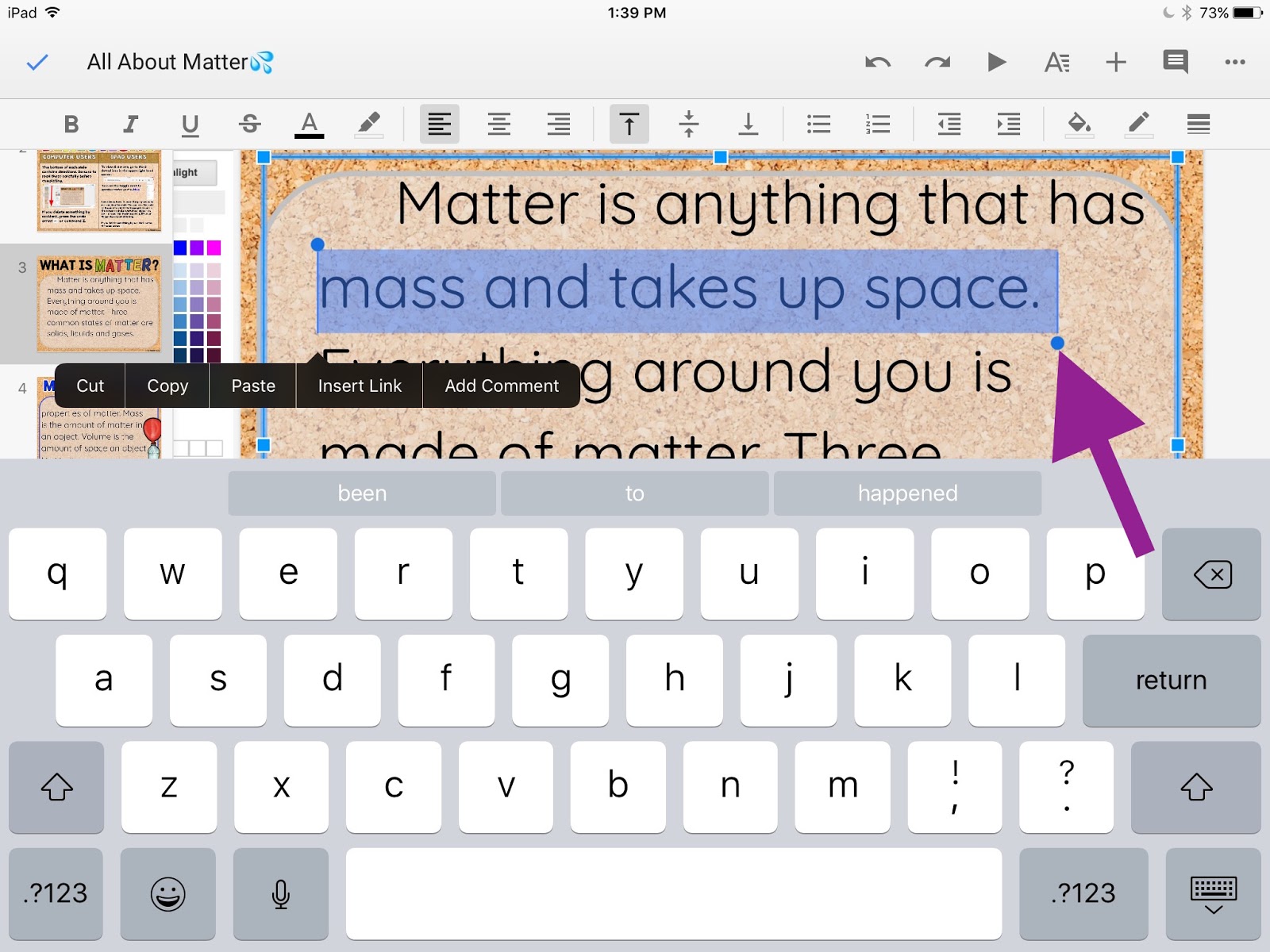Screen dimensions: 1270x952
Task: Toggle bold formatting on selected text
Action: (71, 124)
